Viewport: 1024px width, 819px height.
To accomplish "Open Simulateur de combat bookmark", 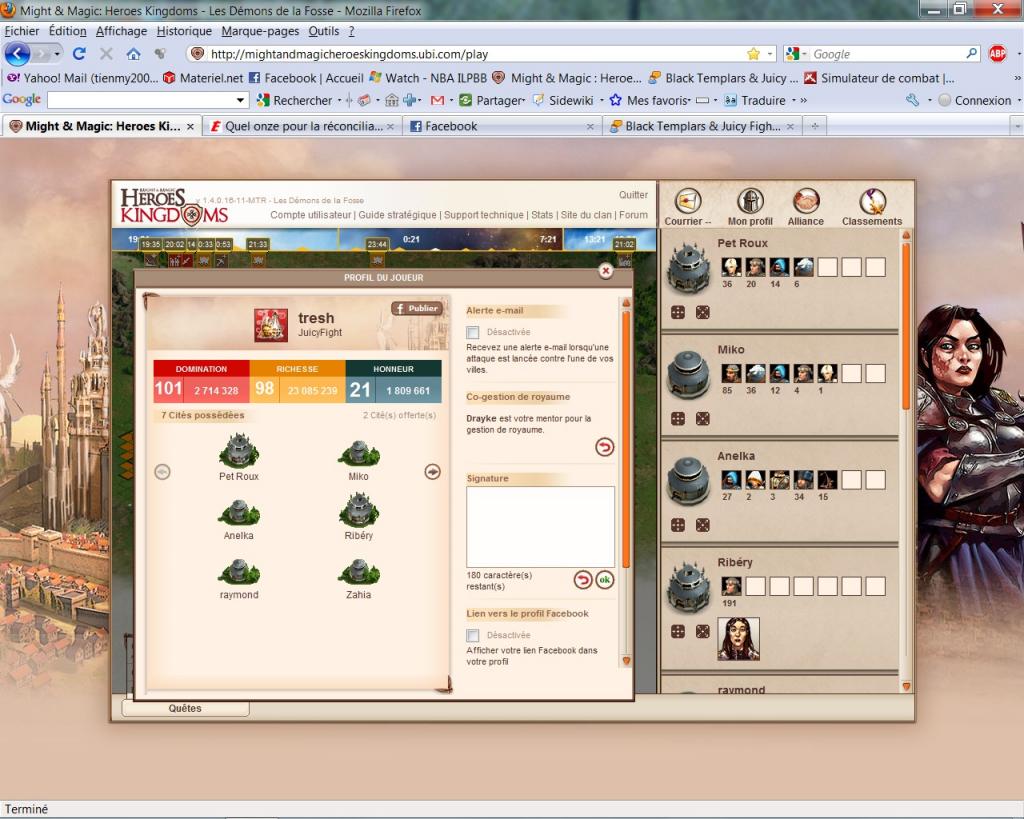I will (x=880, y=78).
